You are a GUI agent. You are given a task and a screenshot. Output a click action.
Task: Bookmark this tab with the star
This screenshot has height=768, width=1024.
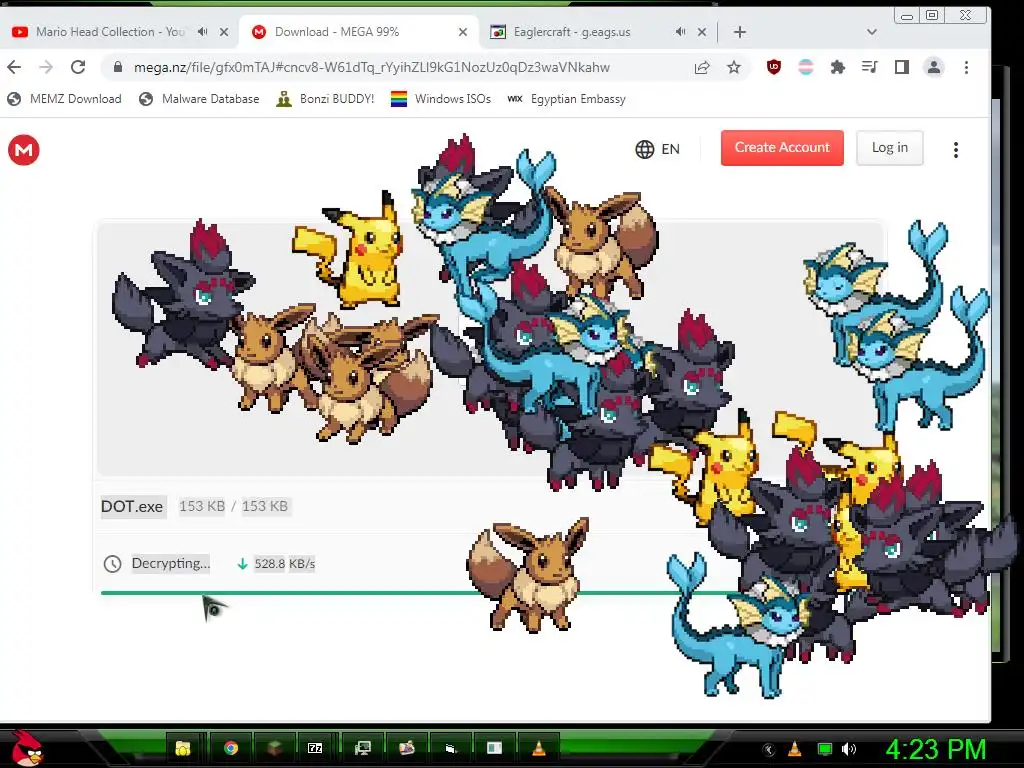(x=734, y=67)
